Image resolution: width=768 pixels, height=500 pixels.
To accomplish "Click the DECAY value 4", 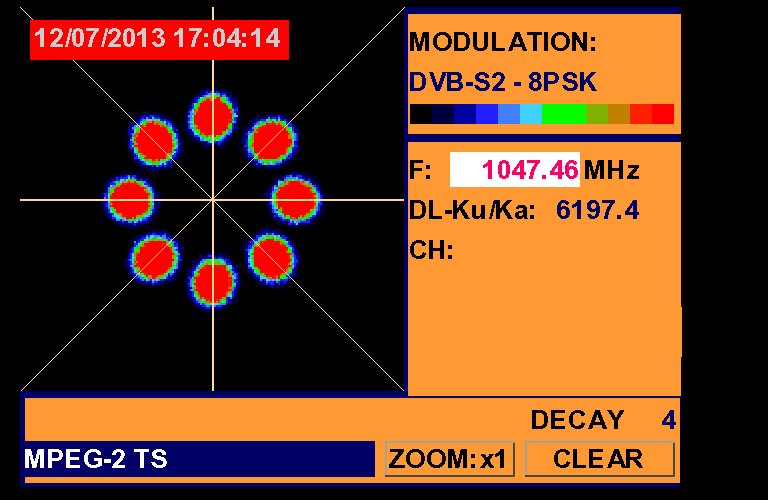I will click(668, 420).
